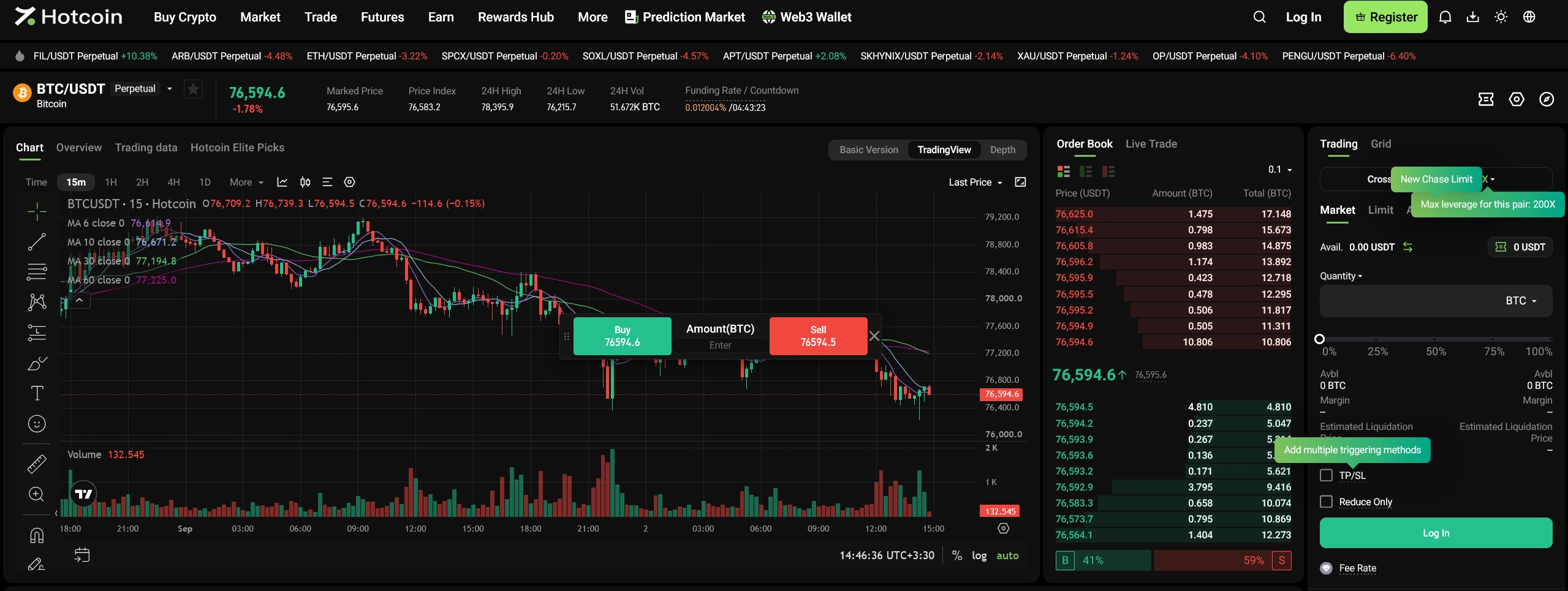Toggle the magnet snap mode
Screen dimensions: 1568x591
(x=37, y=535)
